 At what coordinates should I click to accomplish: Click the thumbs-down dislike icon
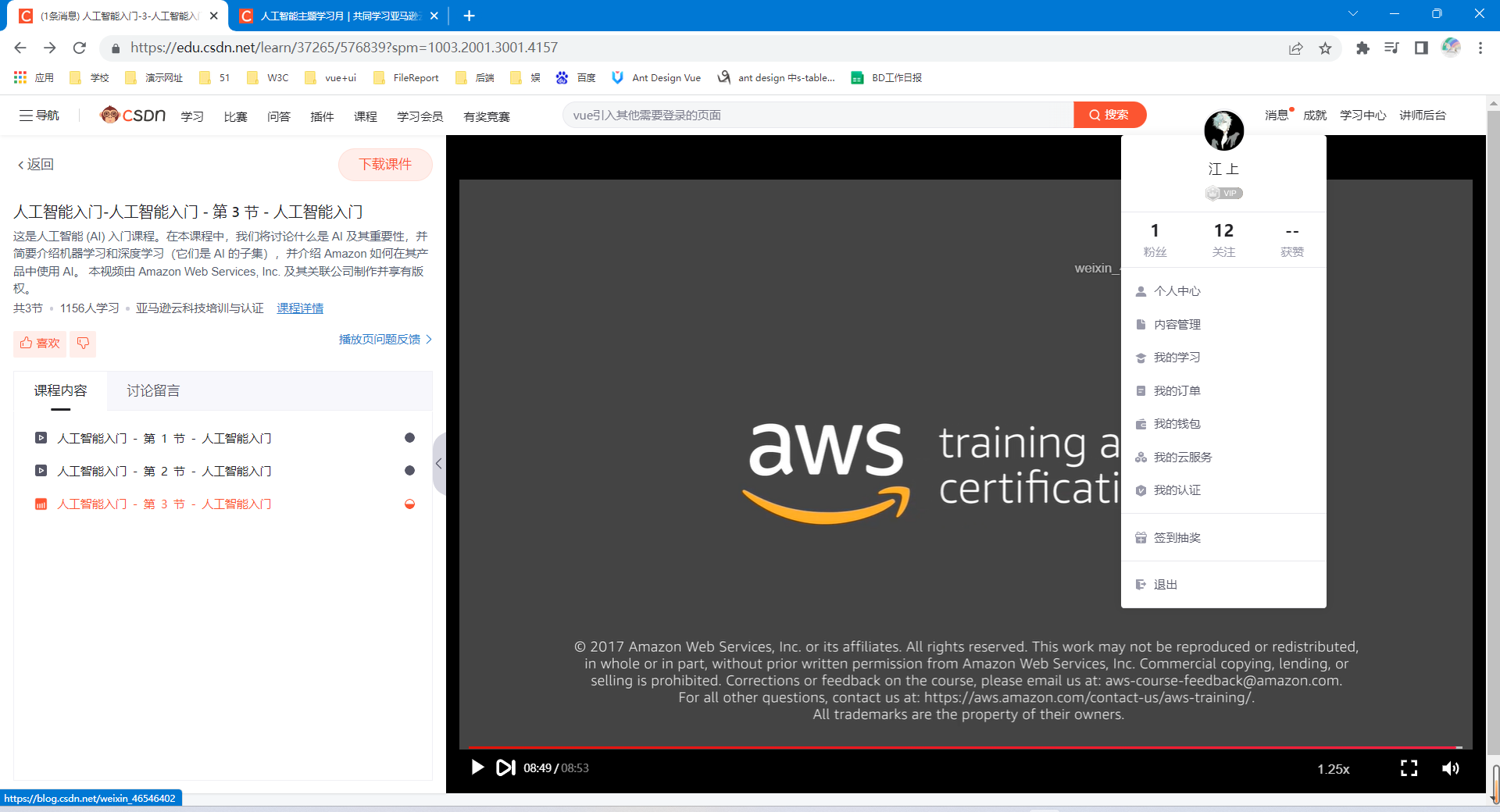[83, 343]
